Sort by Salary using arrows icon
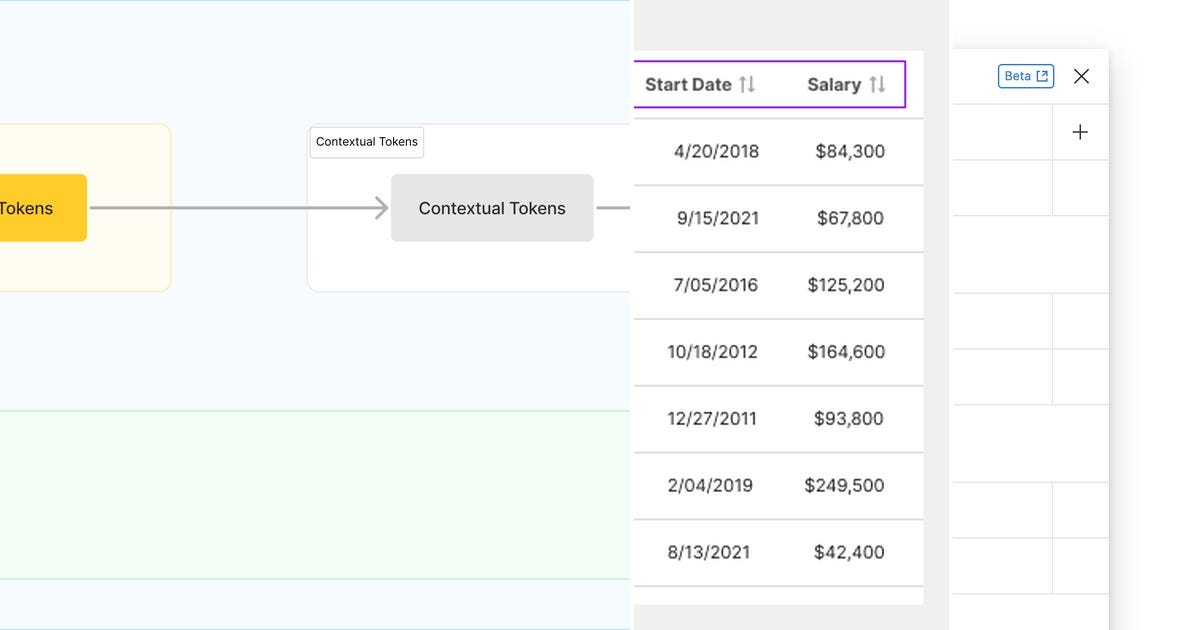The image size is (1200, 630). click(877, 85)
